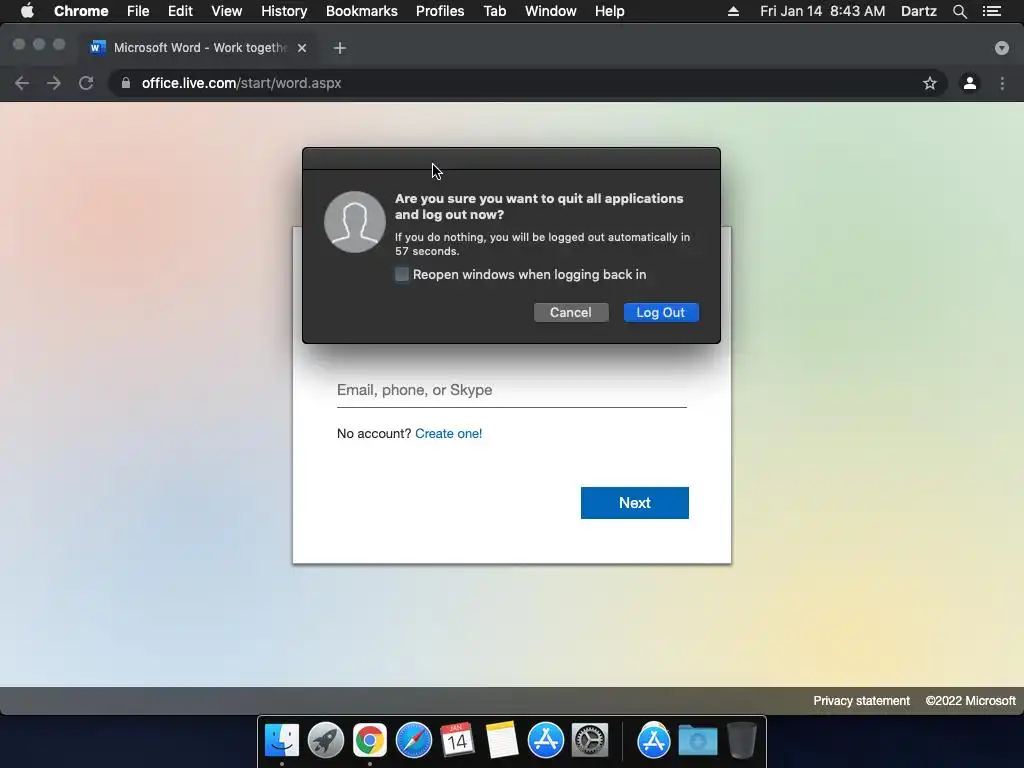Viewport: 1024px width, 768px height.
Task: Bookmark this page with the star
Action: (x=929, y=83)
